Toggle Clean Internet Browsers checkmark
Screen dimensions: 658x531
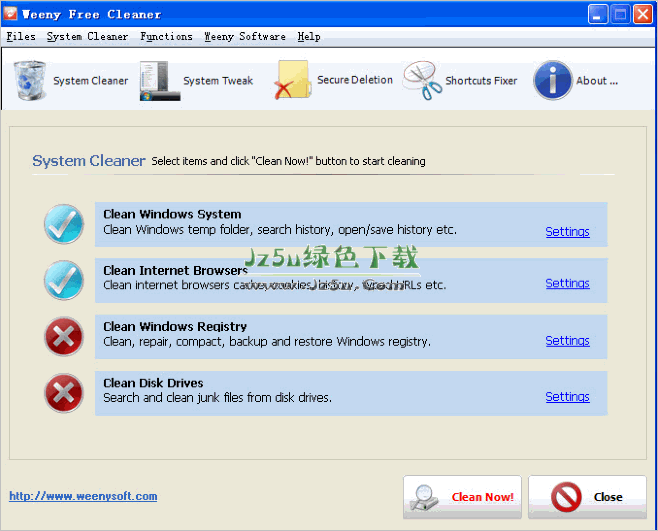click(x=64, y=280)
